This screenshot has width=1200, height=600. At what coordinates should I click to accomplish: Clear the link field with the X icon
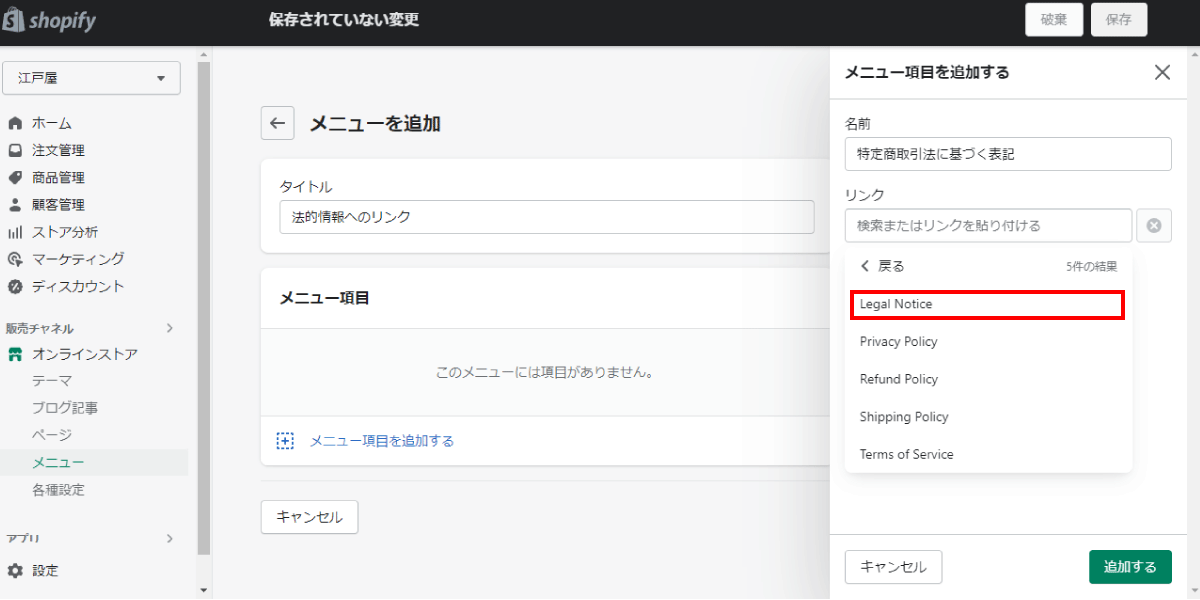pos(1154,225)
